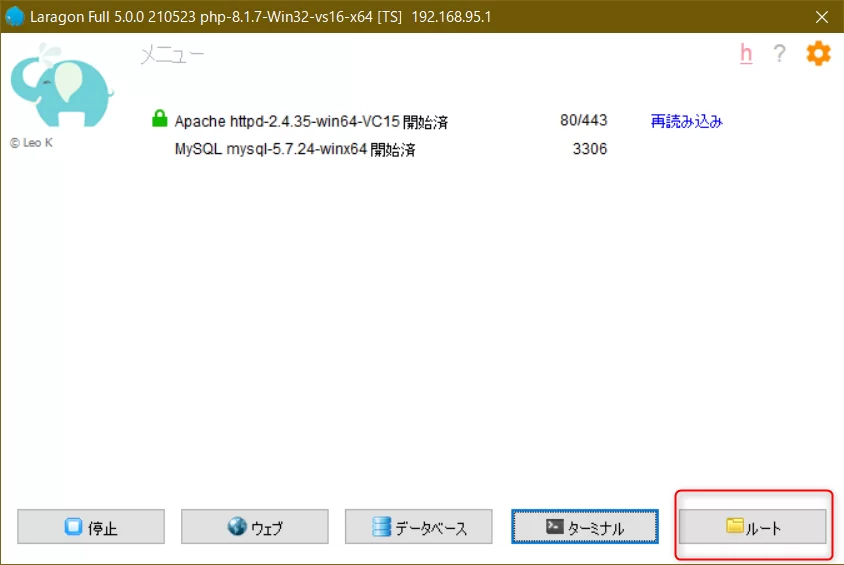844x565 pixels.
Task: Click the Apache port value 80/443
Action: click(583, 120)
